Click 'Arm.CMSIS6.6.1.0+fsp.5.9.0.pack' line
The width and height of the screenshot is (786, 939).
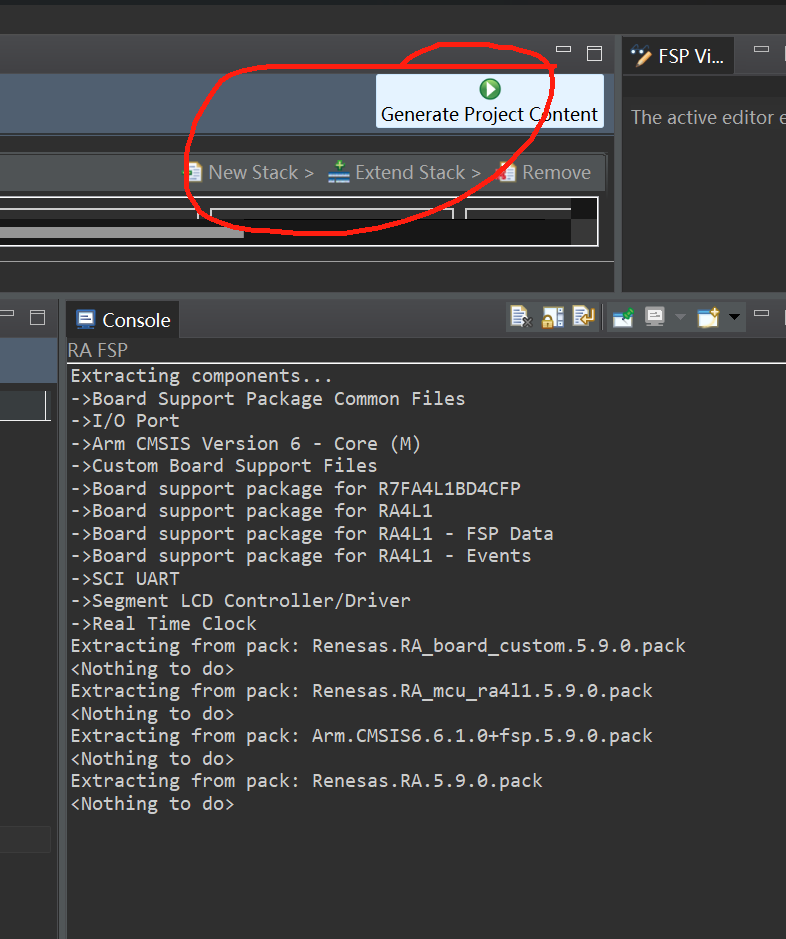pyautogui.click(x=362, y=735)
